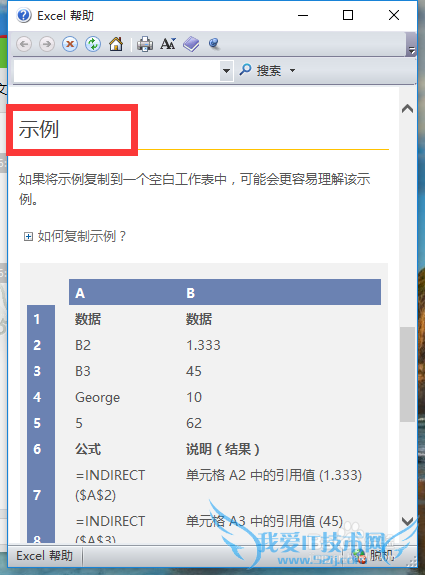
Task: Click the Excel help question mark icon
Action: (x=24, y=15)
